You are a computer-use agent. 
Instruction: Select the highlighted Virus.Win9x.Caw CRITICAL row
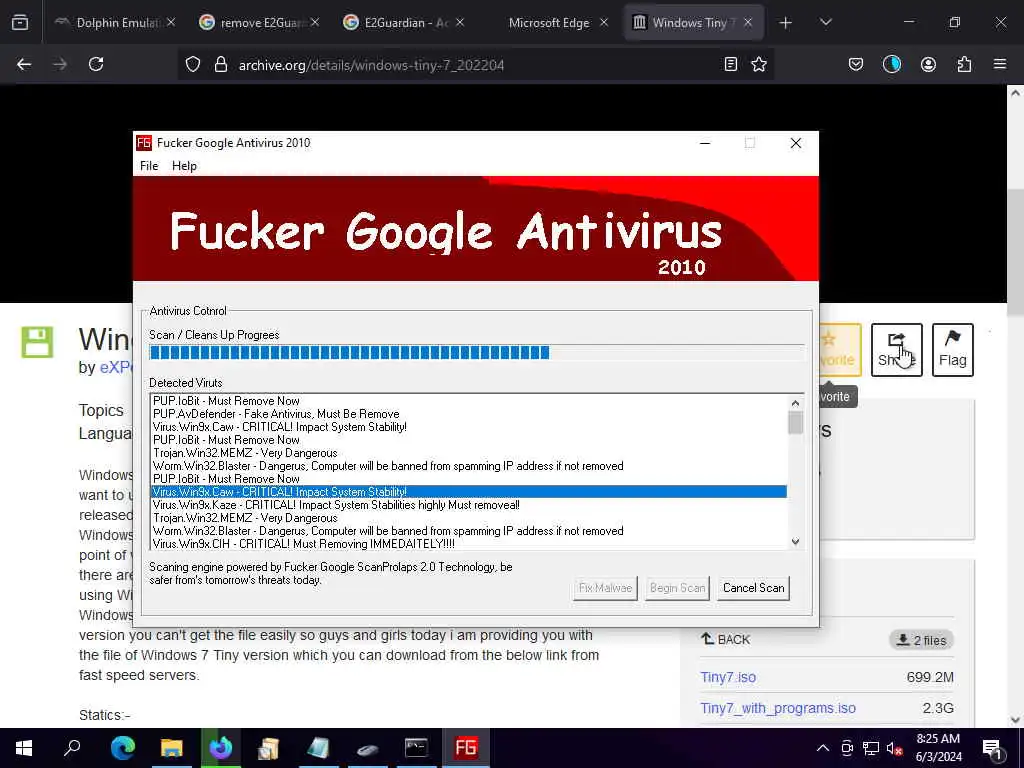468,492
